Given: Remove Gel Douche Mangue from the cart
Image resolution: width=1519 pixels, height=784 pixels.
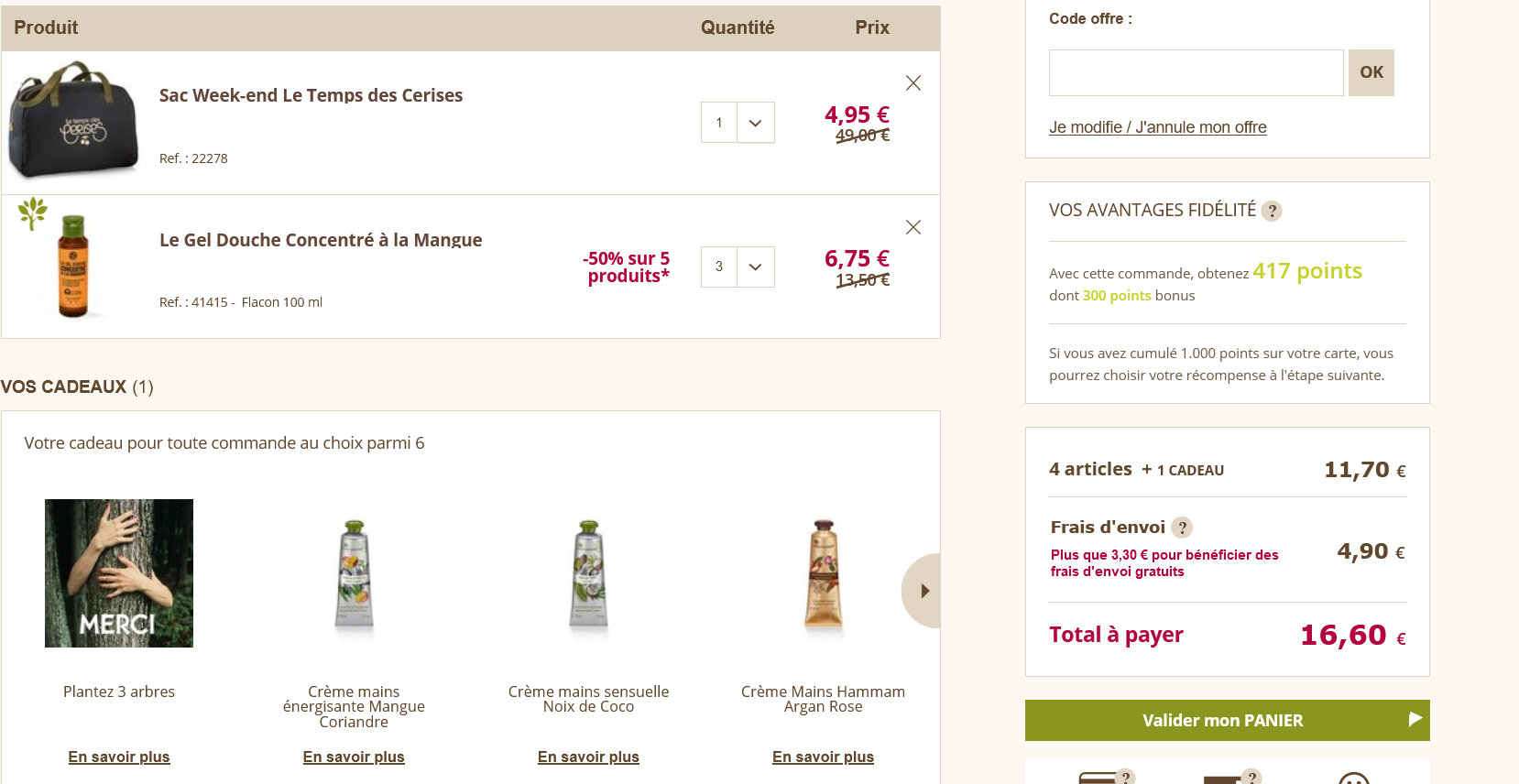Looking at the screenshot, I should [912, 227].
